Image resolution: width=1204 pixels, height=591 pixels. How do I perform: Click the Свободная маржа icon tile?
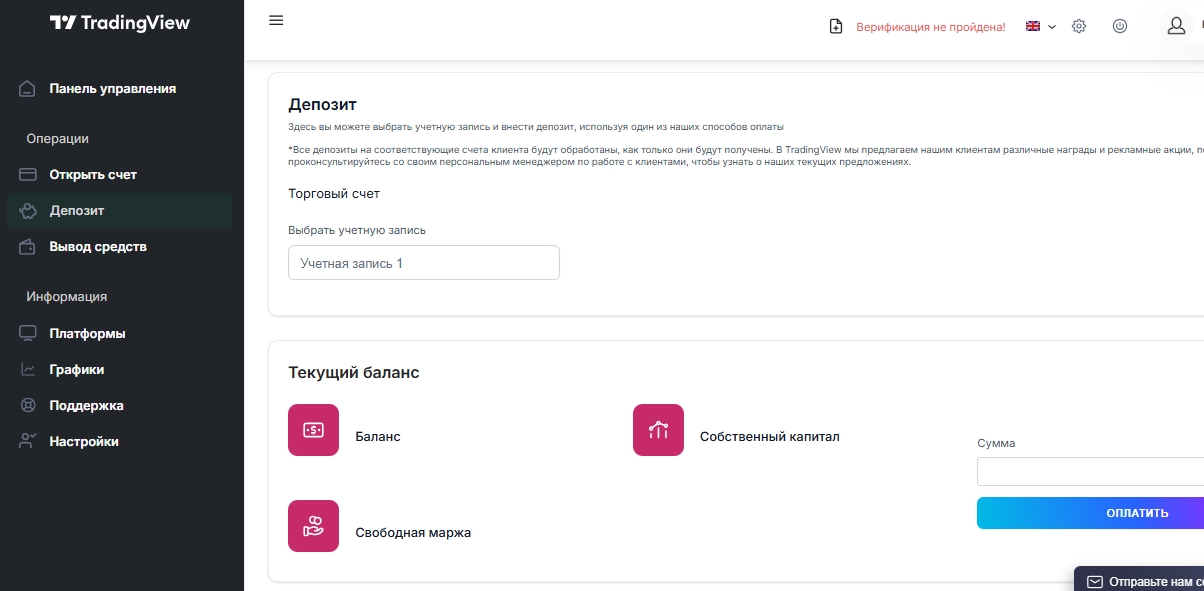tap(313, 526)
